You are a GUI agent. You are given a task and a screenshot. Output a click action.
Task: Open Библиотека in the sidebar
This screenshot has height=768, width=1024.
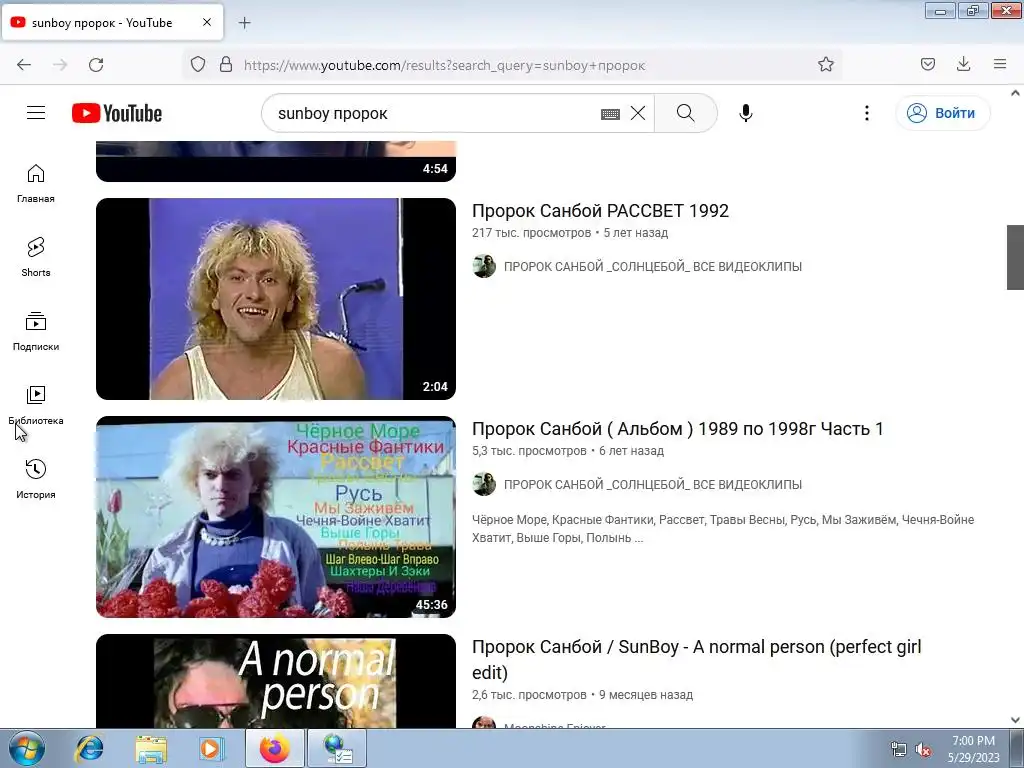[x=36, y=406]
